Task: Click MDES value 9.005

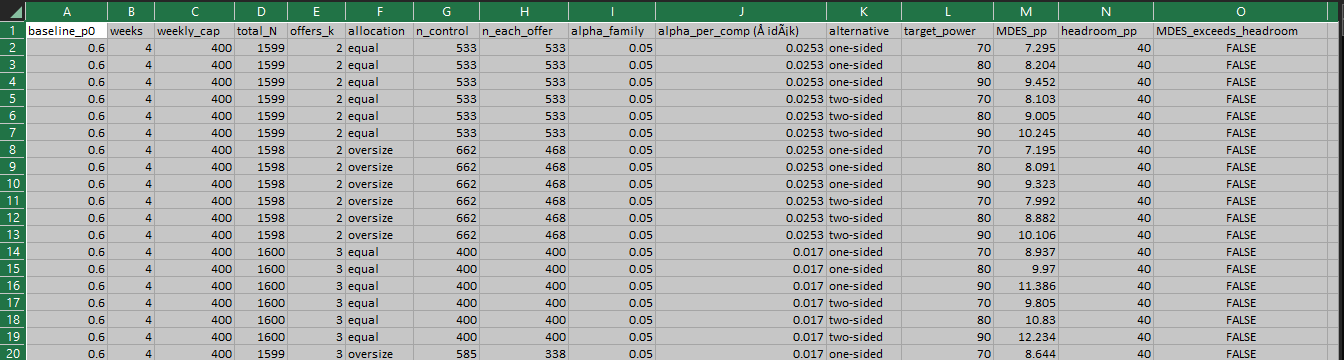Action: 1026,116
